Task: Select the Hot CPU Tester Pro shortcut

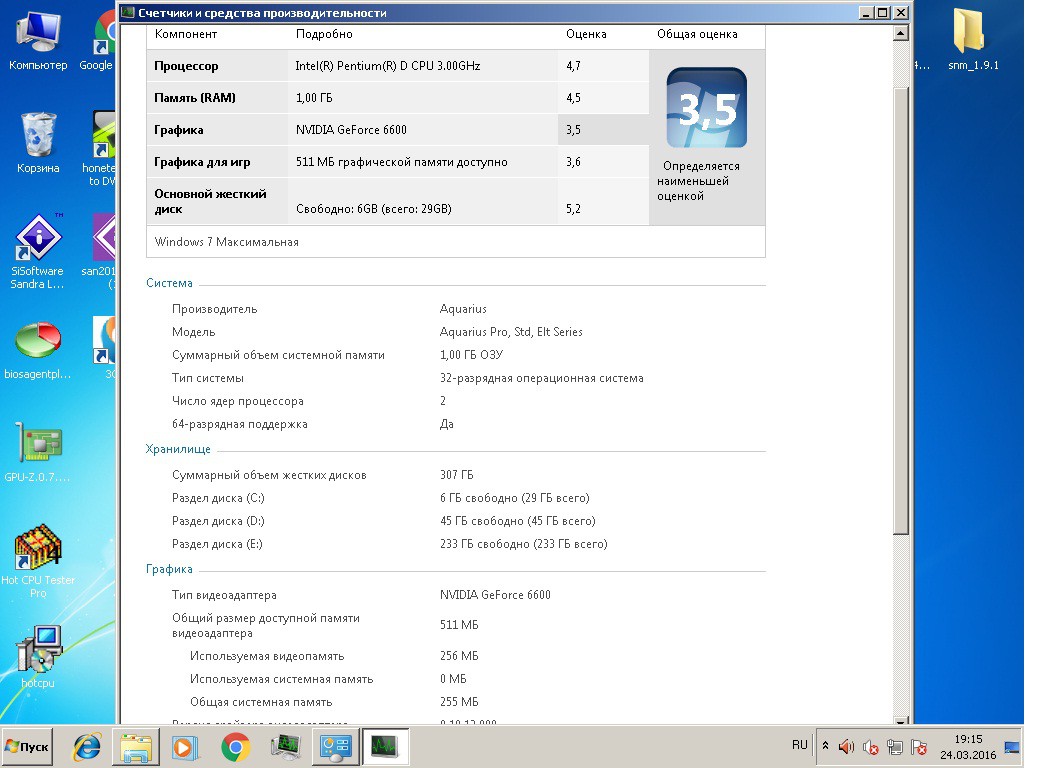Action: click(38, 561)
